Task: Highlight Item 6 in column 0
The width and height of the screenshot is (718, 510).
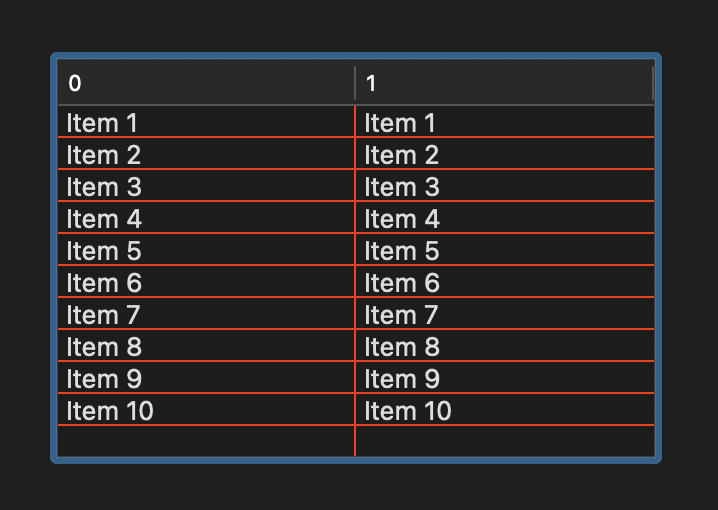Action: (103, 283)
